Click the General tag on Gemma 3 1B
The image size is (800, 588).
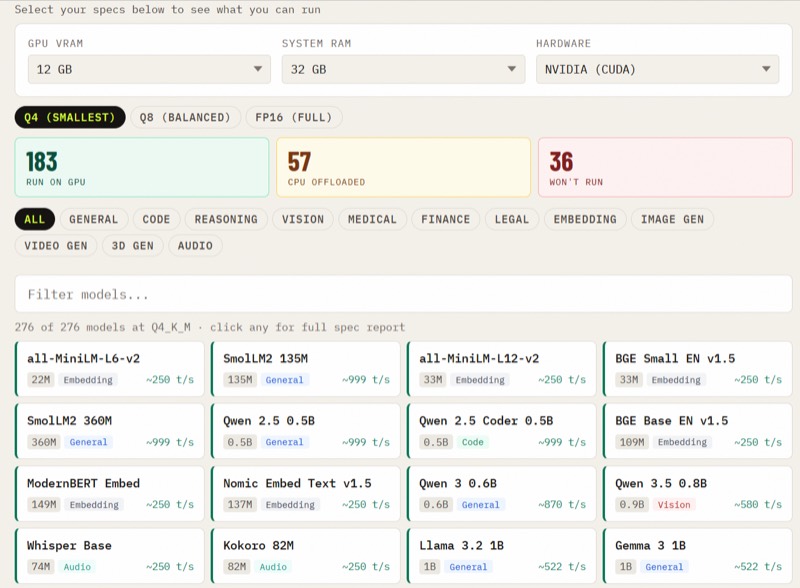pyautogui.click(x=664, y=567)
